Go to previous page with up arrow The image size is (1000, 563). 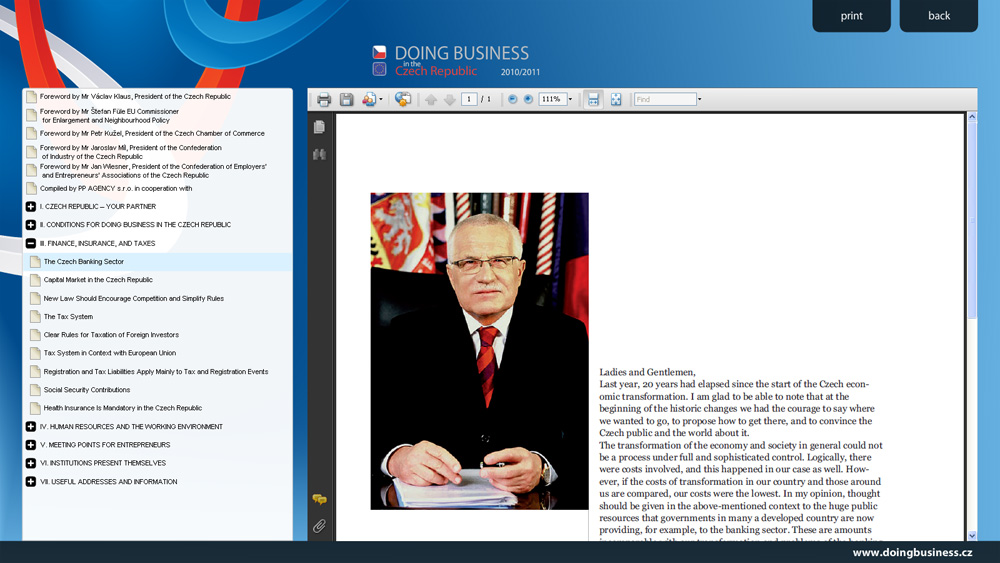[431, 99]
